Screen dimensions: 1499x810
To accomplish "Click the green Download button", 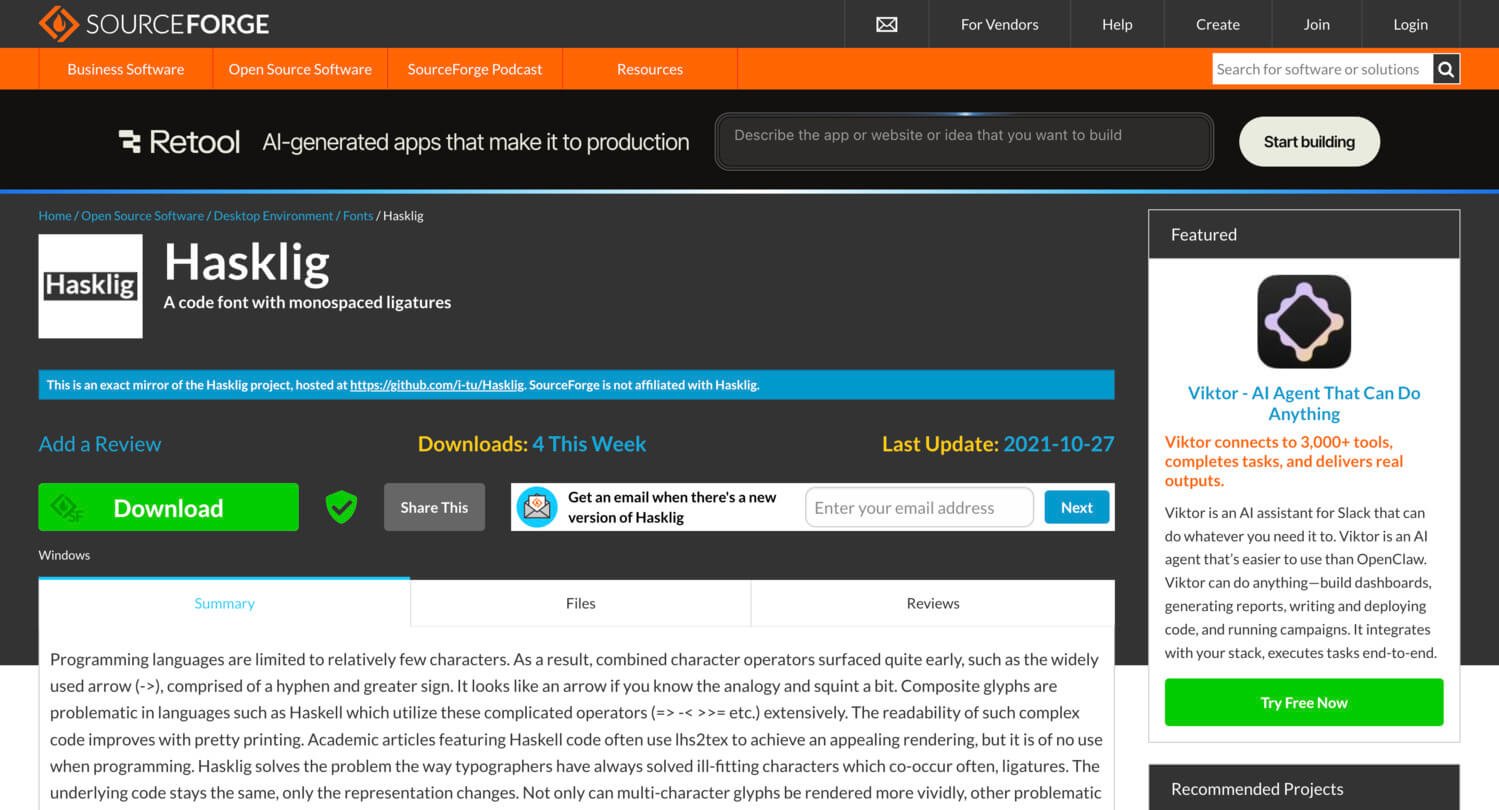I will [168, 507].
